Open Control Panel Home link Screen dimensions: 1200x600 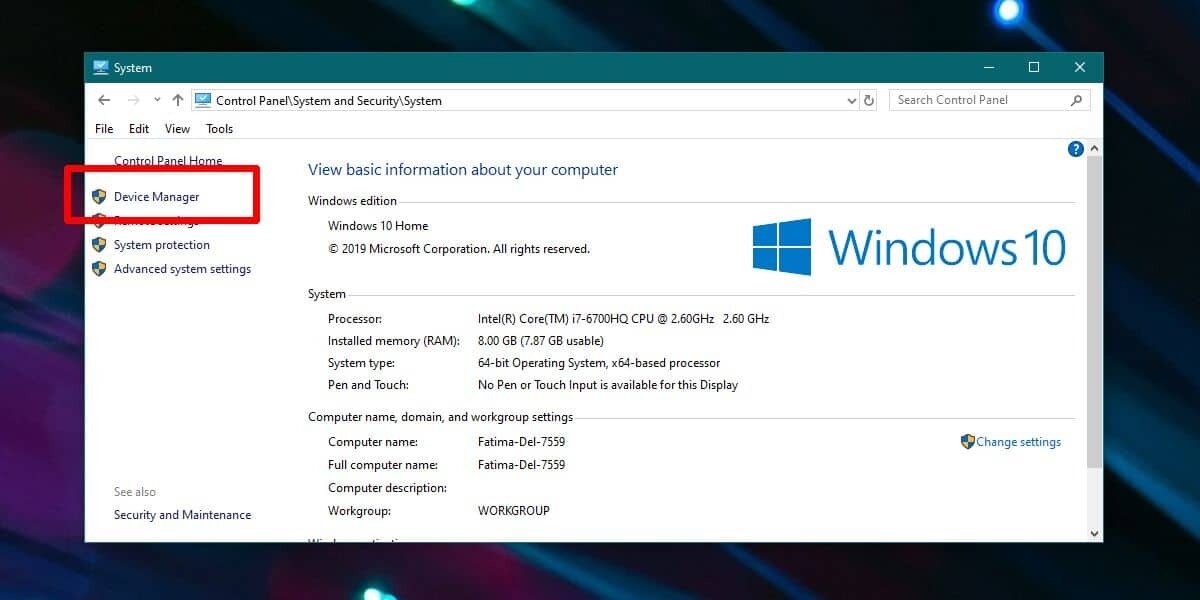[168, 160]
